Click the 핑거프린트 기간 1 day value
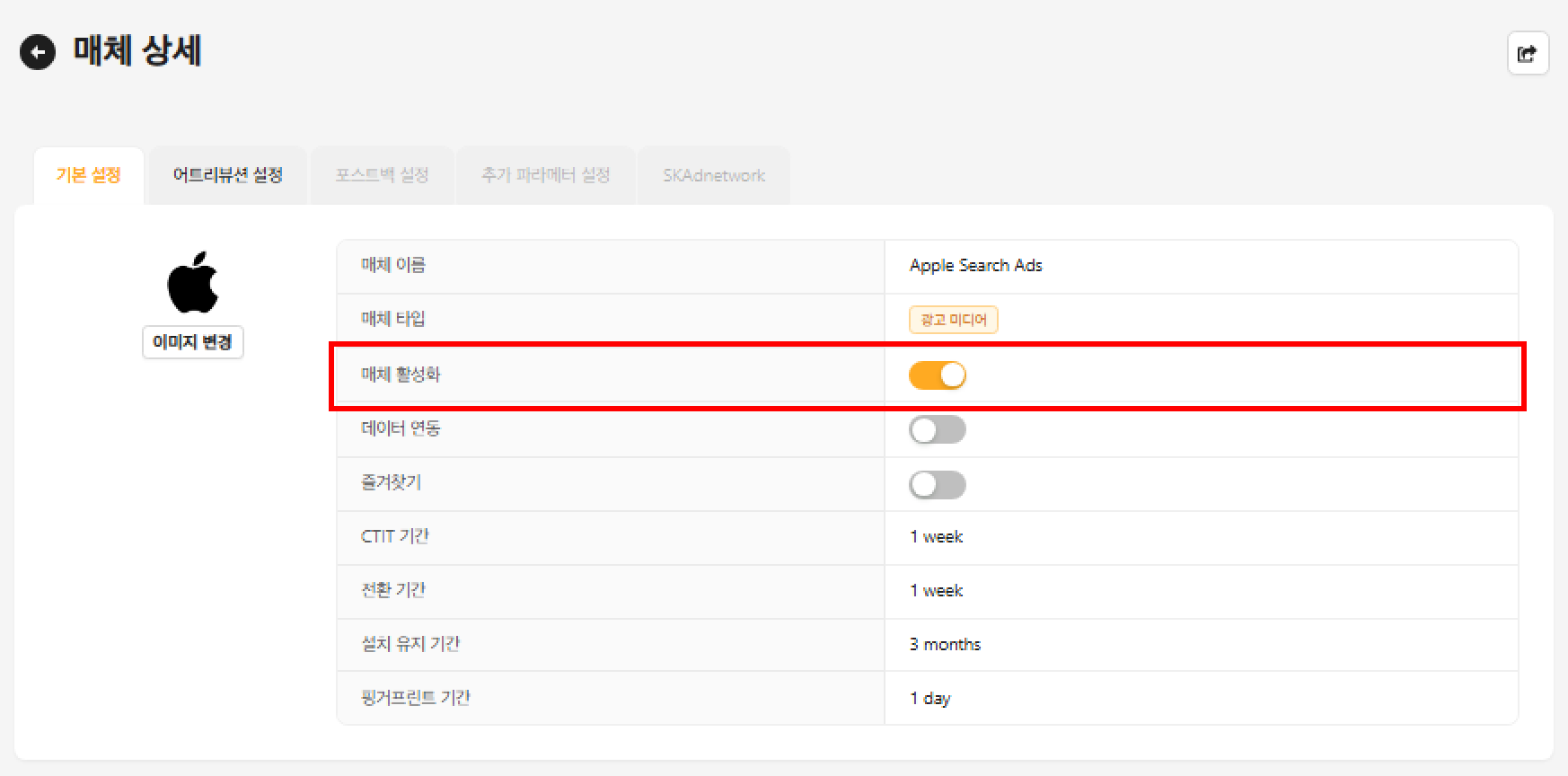1568x776 pixels. click(929, 699)
